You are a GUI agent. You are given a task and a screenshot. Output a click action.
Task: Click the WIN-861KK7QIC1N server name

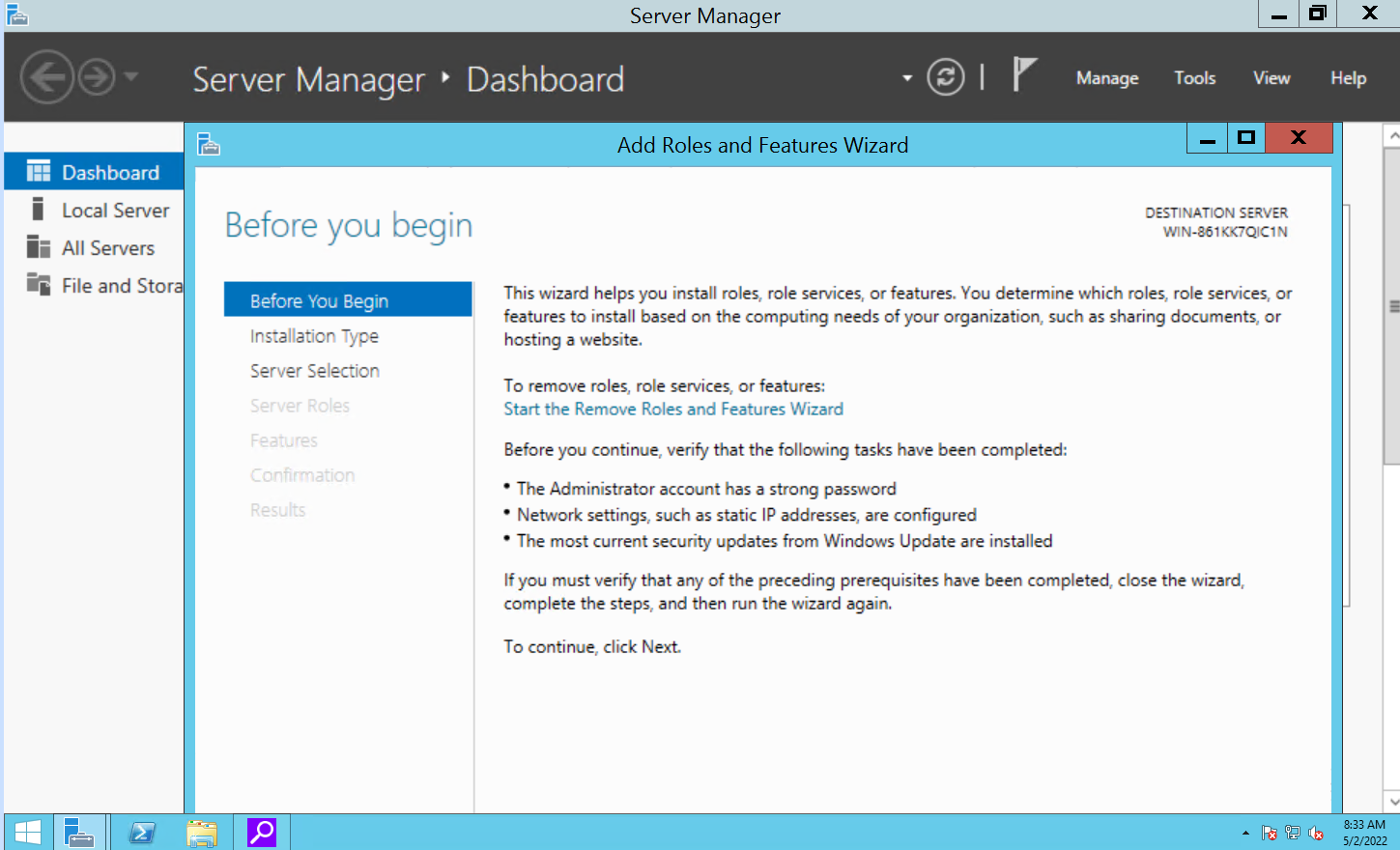click(1225, 232)
